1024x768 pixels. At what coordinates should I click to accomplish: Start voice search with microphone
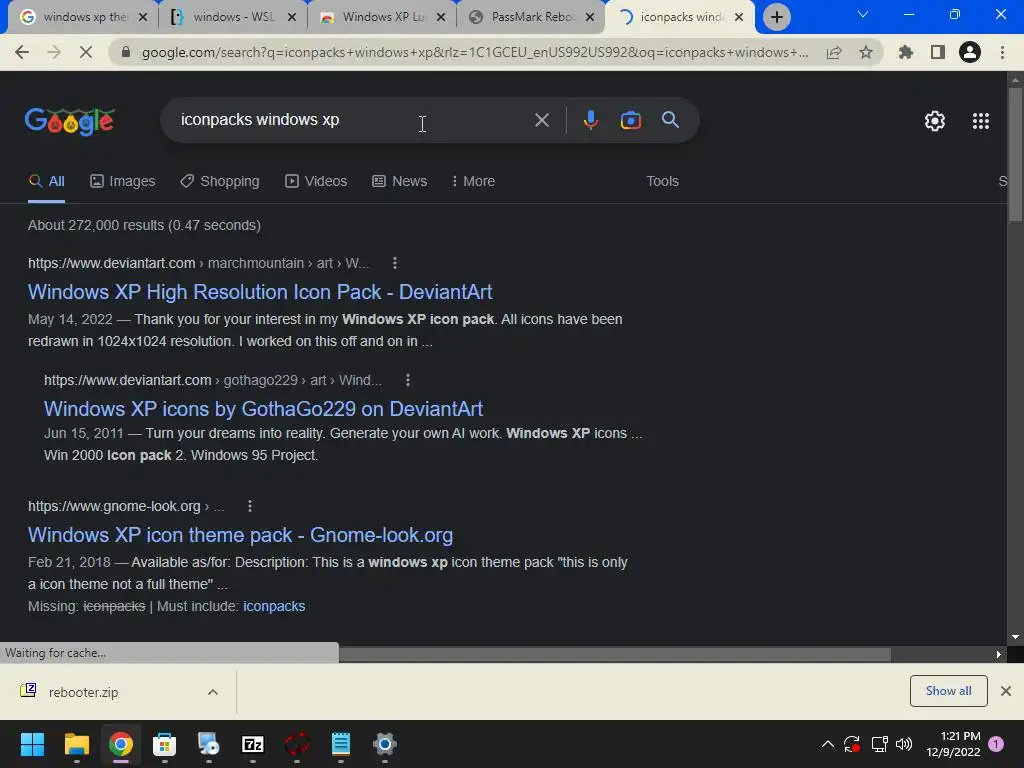pos(590,120)
